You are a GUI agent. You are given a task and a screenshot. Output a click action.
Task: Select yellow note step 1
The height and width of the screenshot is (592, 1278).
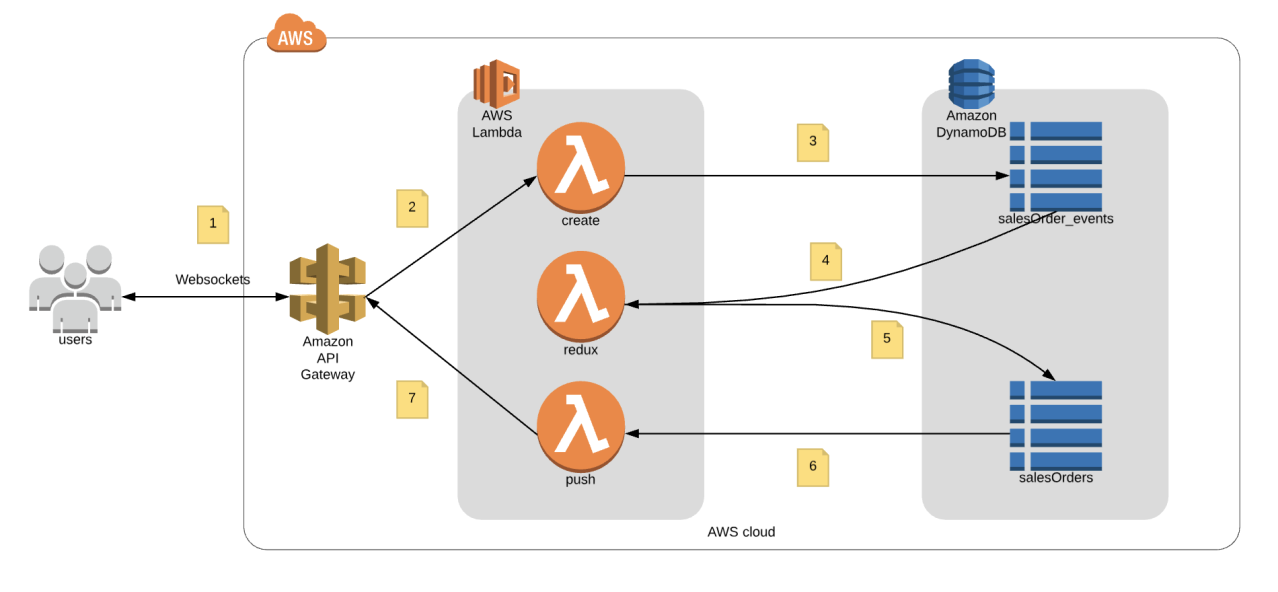pyautogui.click(x=212, y=225)
